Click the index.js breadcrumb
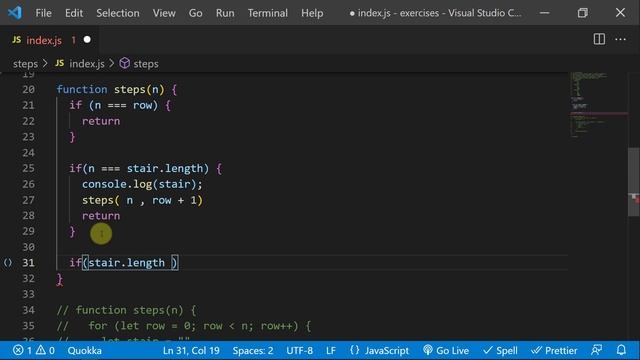Viewport: 640px width, 360px height. pyautogui.click(x=87, y=64)
